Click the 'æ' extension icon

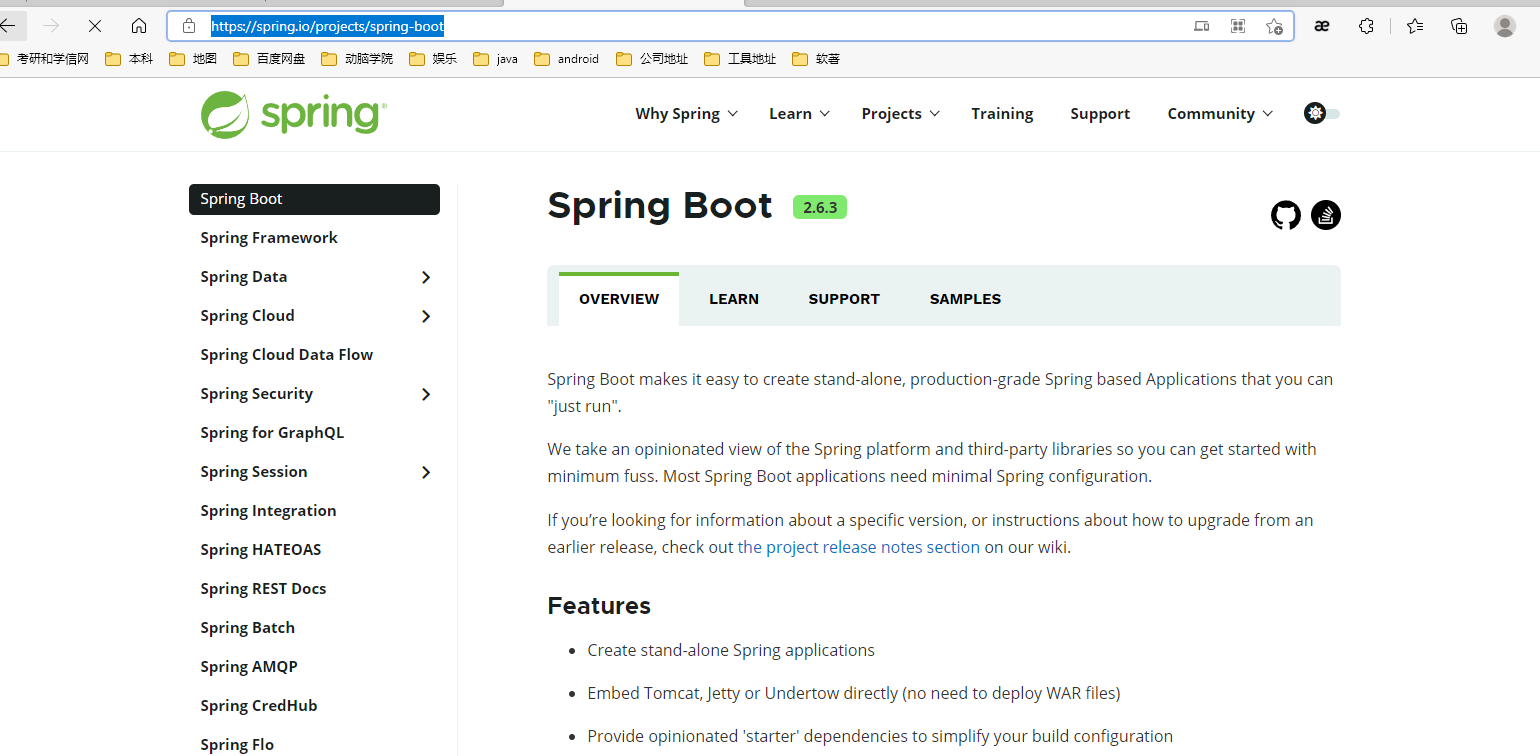coord(1322,26)
